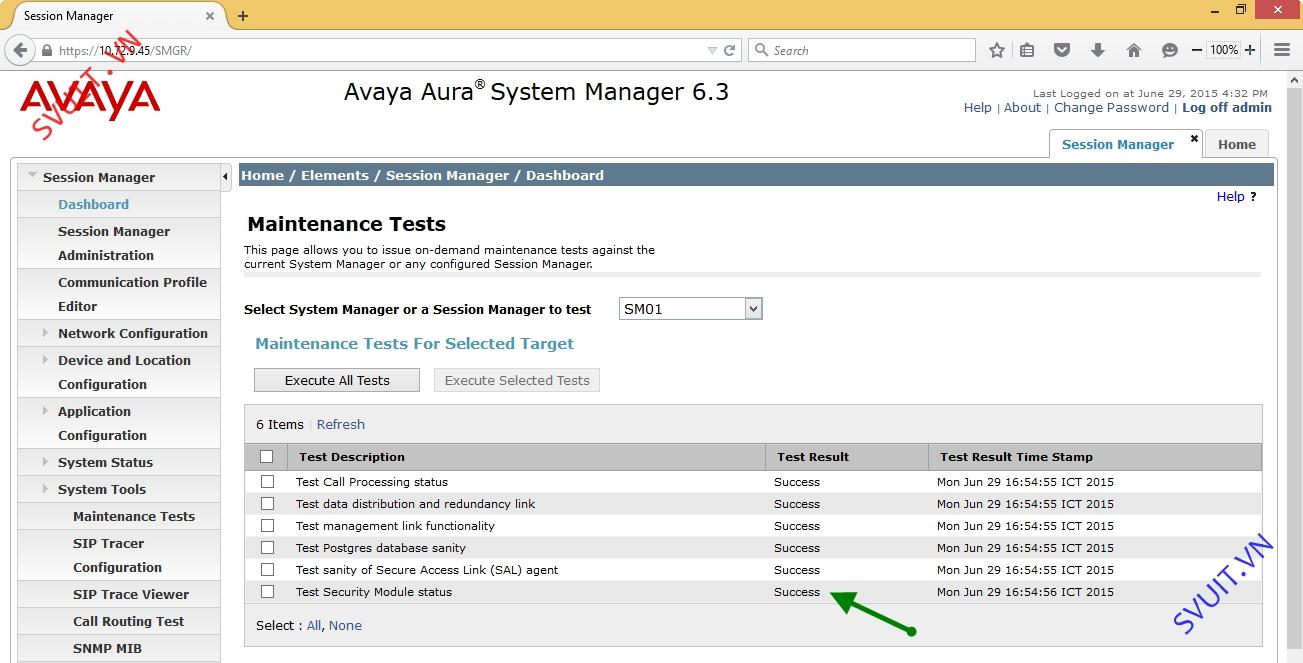1303x663 pixels.
Task: Close the Session Manager browser tab
Action: pyautogui.click(x=210, y=16)
